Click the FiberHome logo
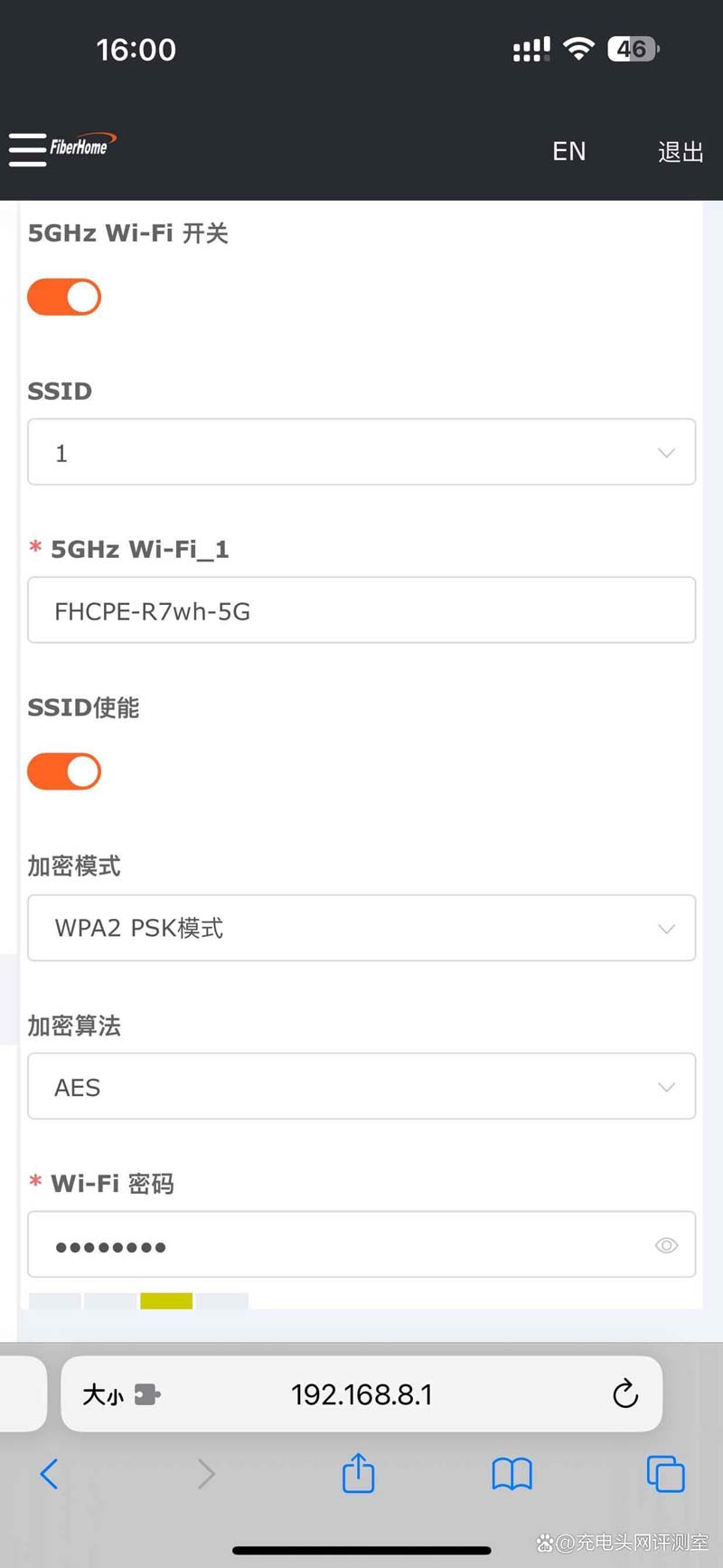The width and height of the screenshot is (723, 1568). 82,146
